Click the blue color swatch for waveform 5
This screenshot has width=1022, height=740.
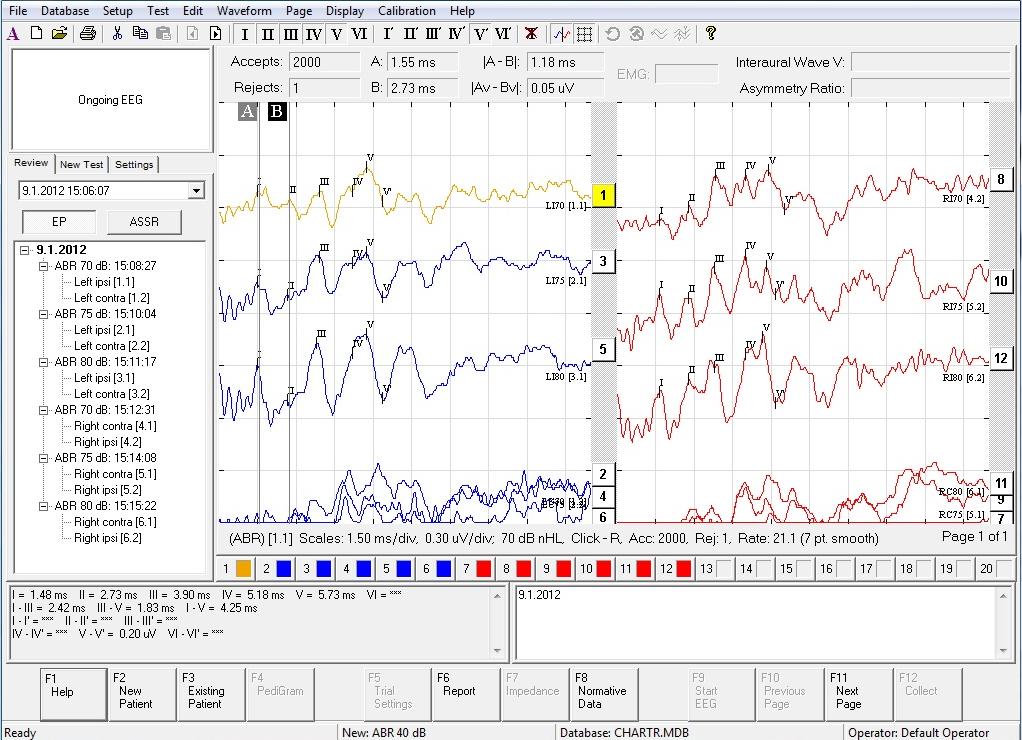click(x=404, y=569)
